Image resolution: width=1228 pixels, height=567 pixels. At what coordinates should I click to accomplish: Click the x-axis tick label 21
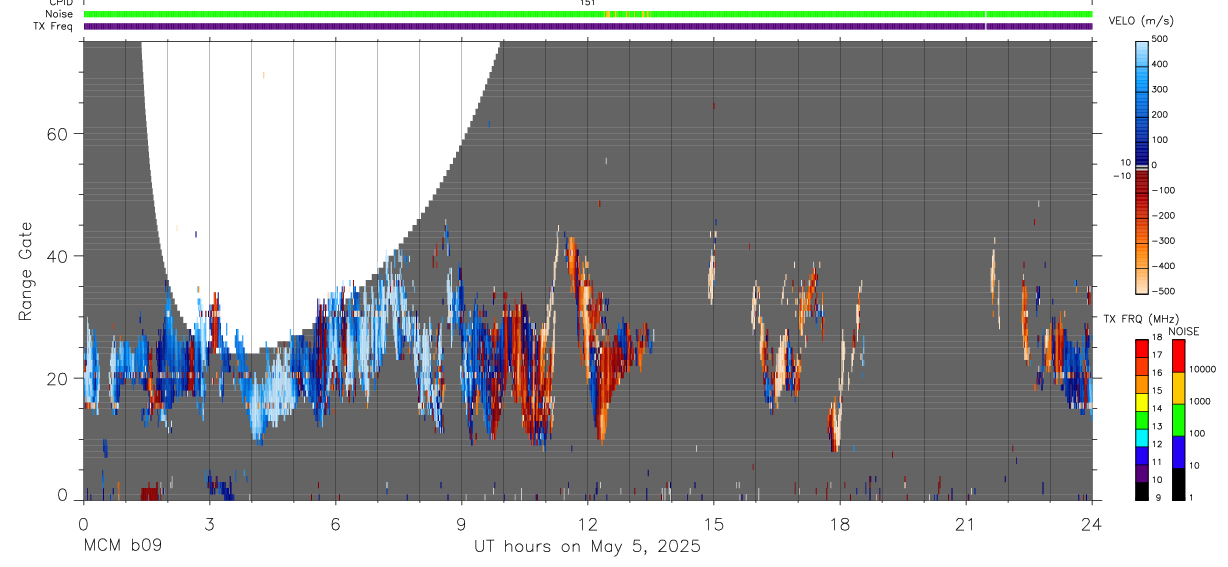click(x=965, y=524)
